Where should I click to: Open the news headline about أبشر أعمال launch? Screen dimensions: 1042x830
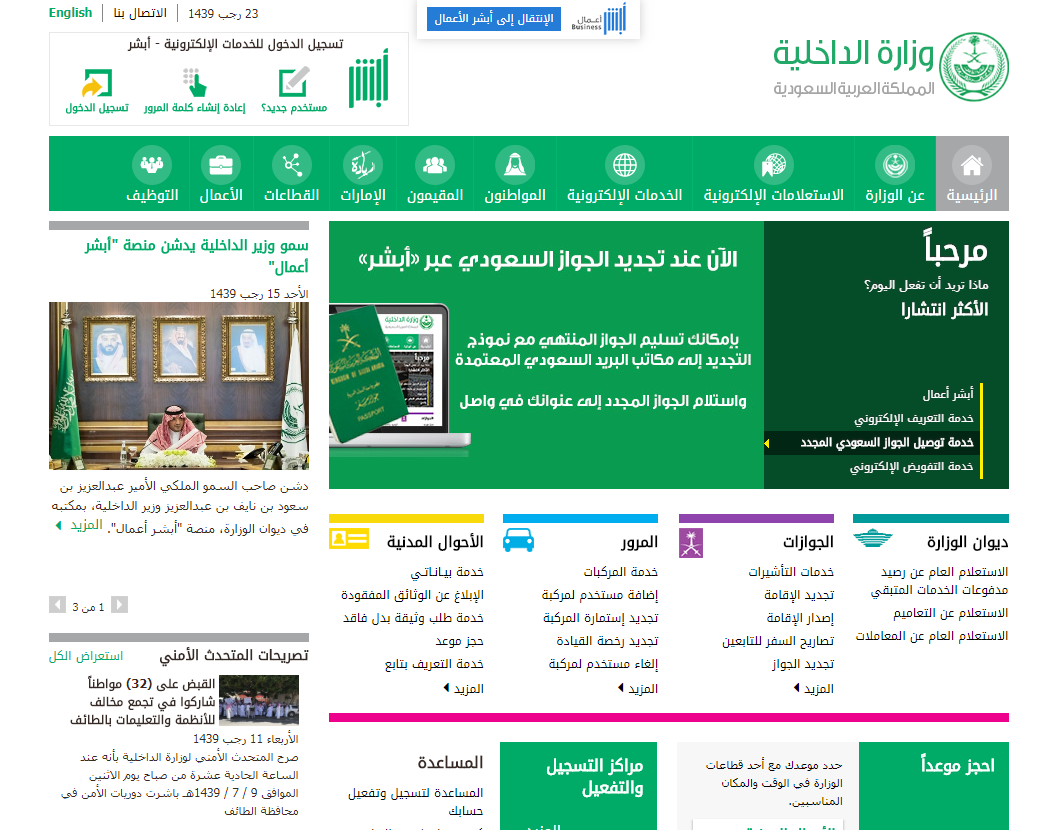click(197, 256)
